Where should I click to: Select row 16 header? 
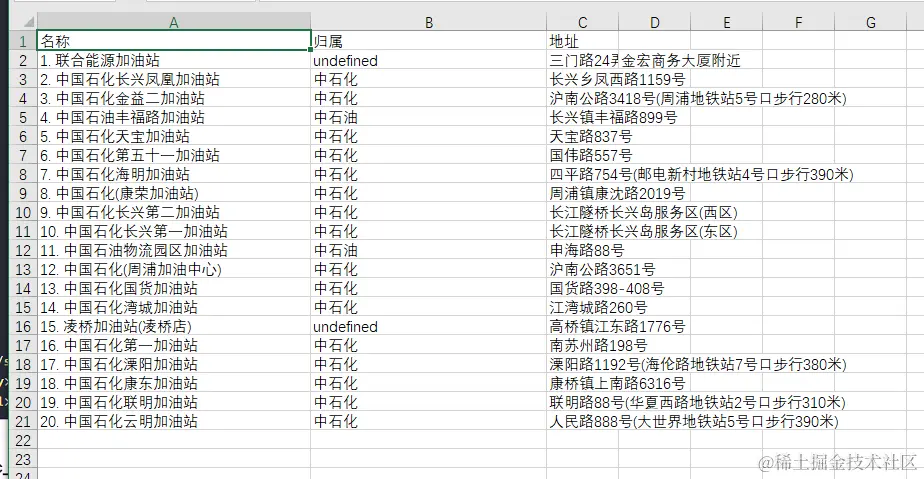coord(23,326)
